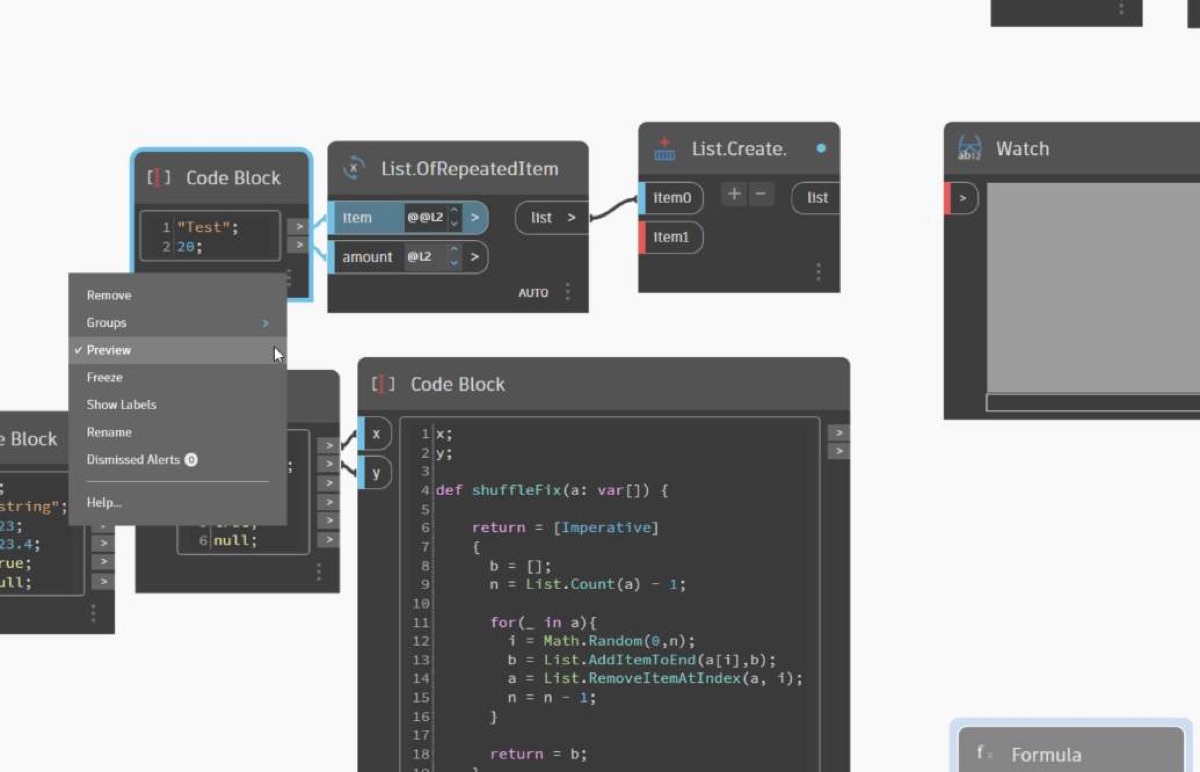Click the y input port of the shuffleFix Code Block
The width and height of the screenshot is (1200, 772).
tap(375, 472)
